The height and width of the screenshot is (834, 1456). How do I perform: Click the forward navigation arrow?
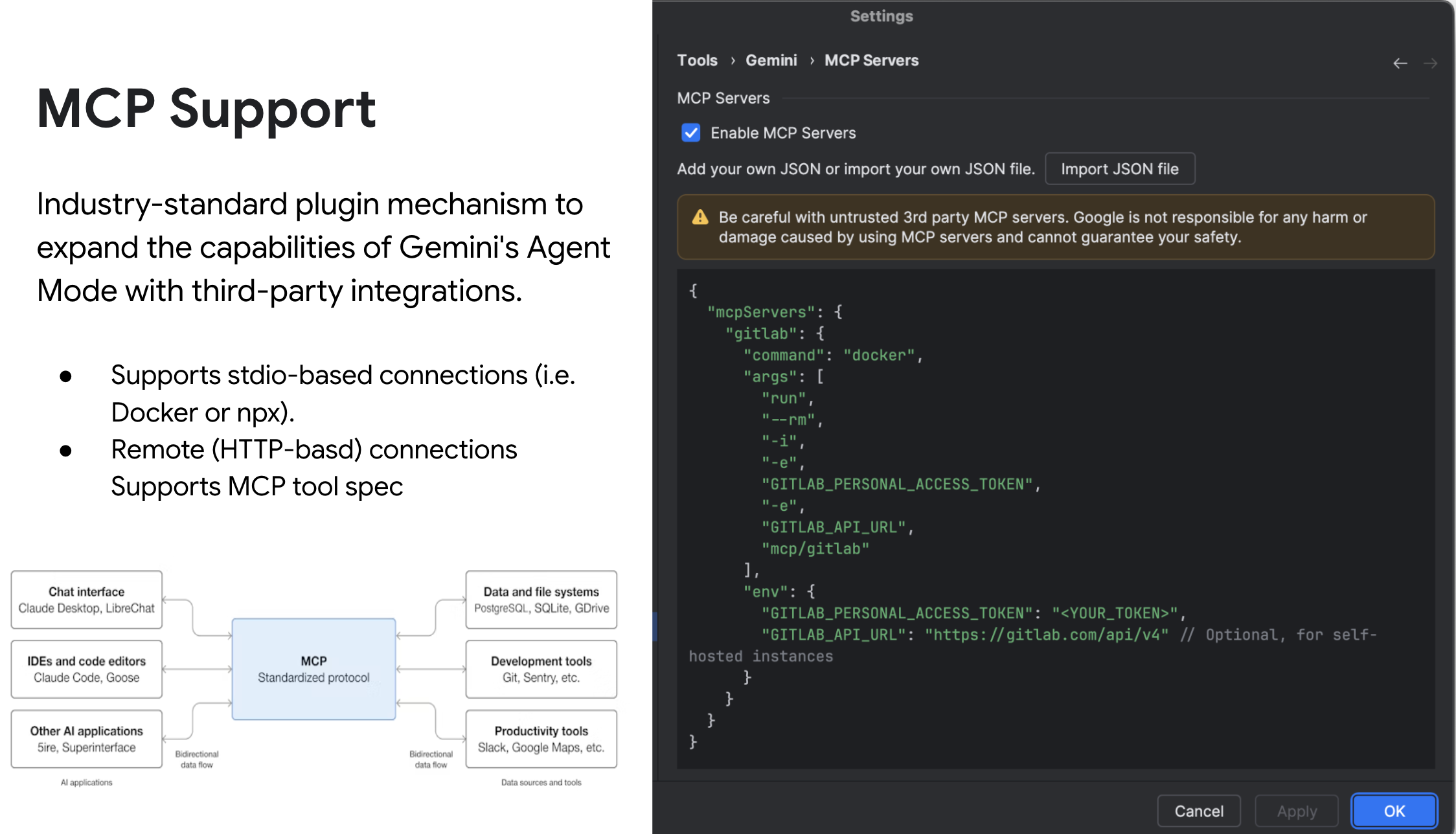1430,63
